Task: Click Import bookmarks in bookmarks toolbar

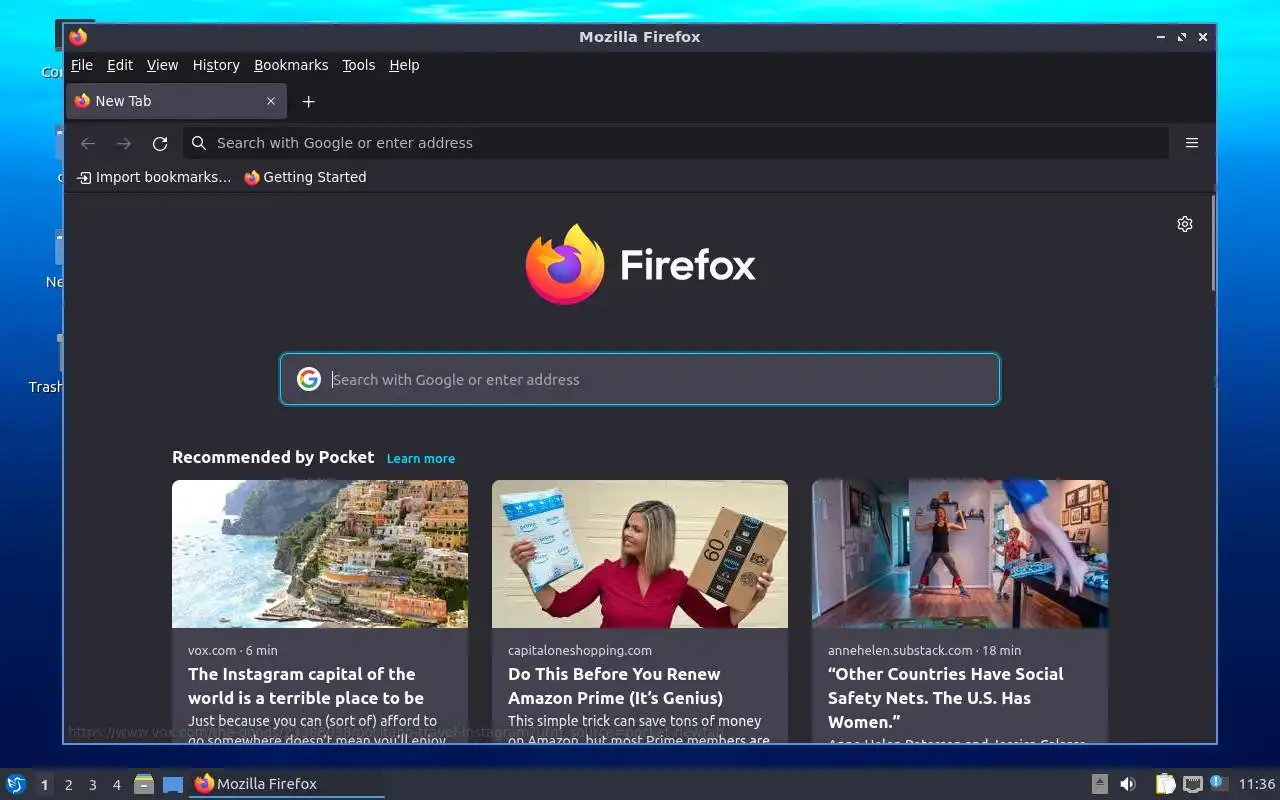Action: click(x=154, y=177)
